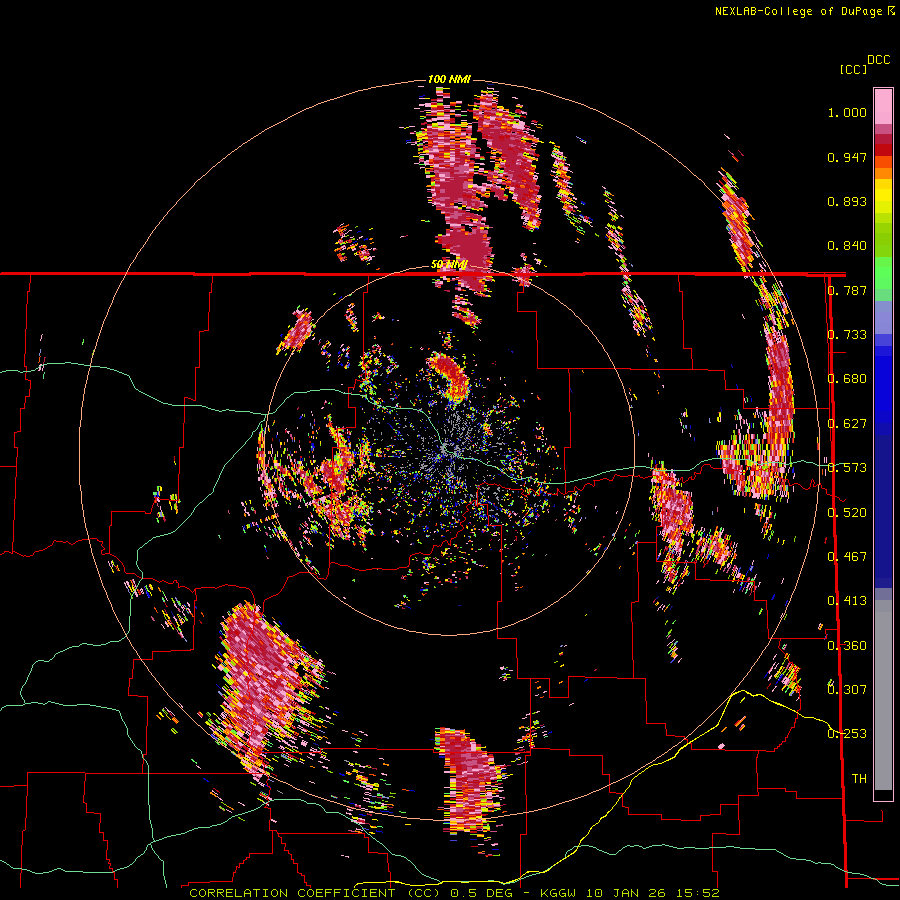
Task: Click the 1.000 scale value
Action: tap(847, 112)
